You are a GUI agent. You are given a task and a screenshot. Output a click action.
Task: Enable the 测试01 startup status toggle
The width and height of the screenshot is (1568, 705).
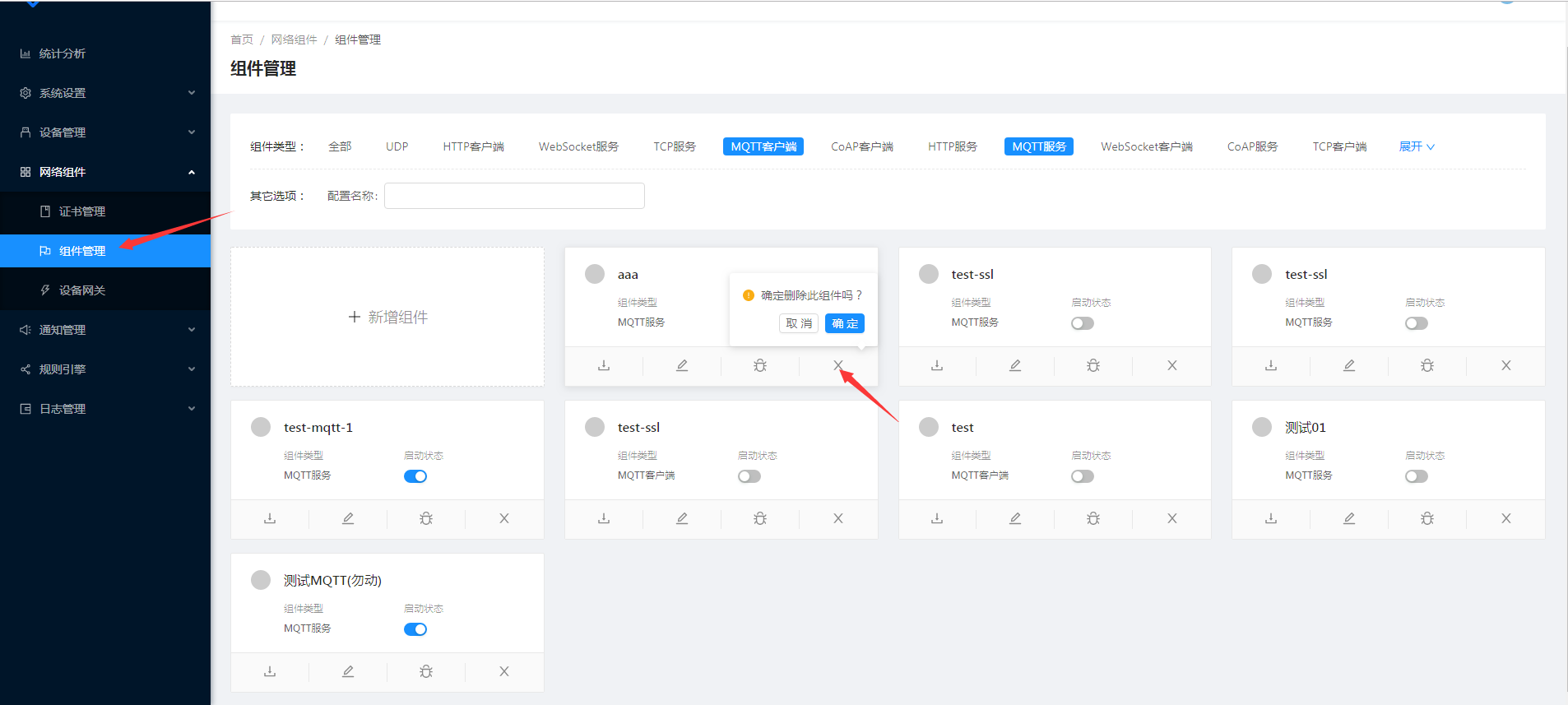(x=1417, y=476)
